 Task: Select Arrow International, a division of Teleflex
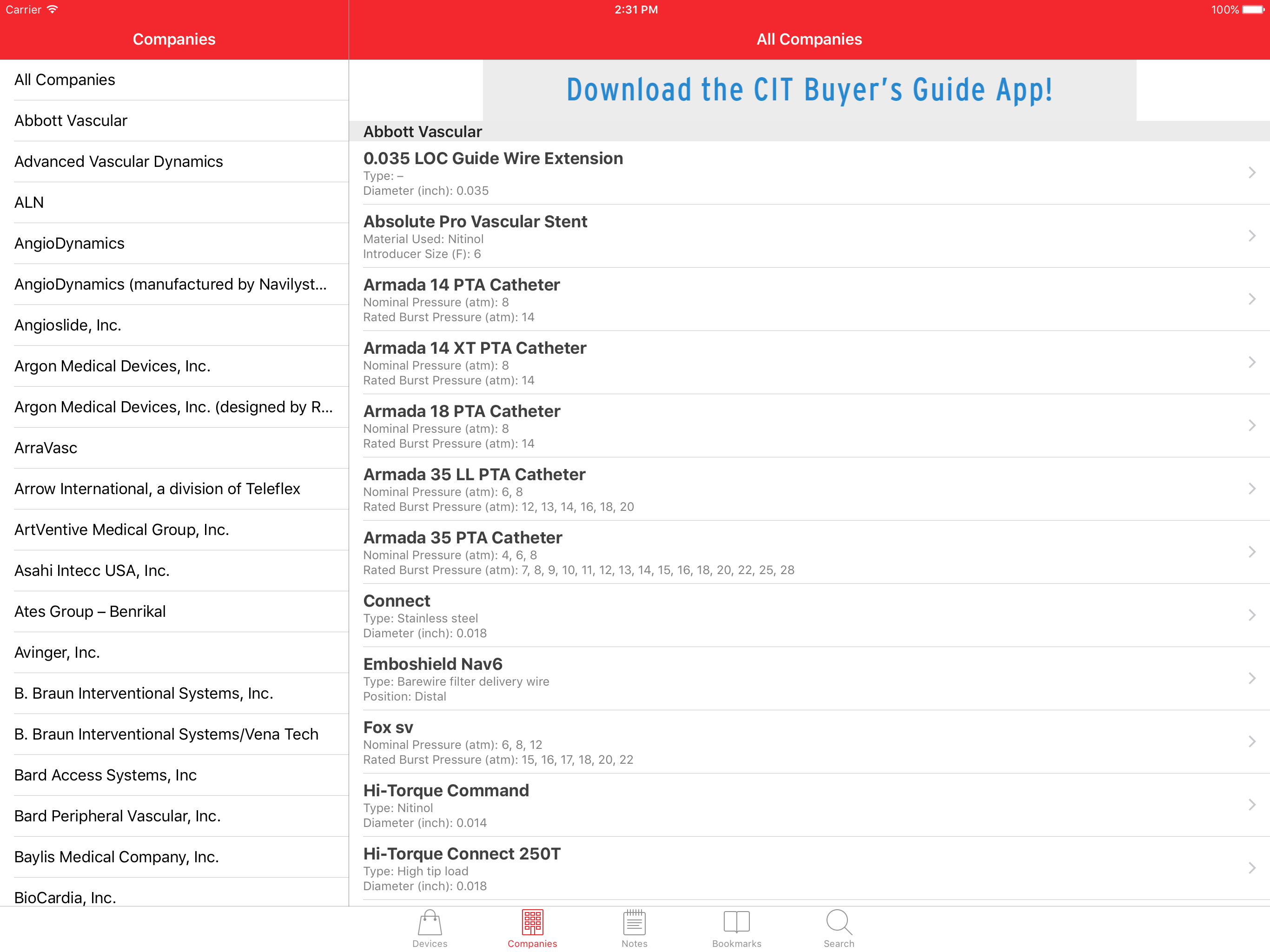(x=174, y=489)
